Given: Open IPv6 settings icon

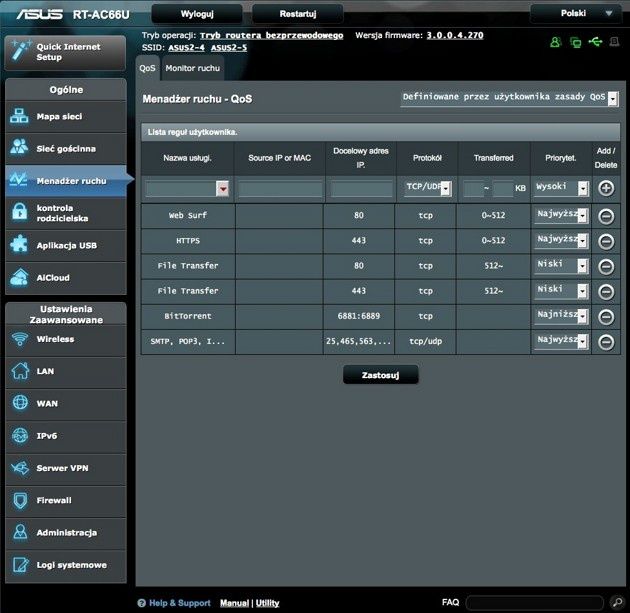Looking at the screenshot, I should tap(20, 435).
